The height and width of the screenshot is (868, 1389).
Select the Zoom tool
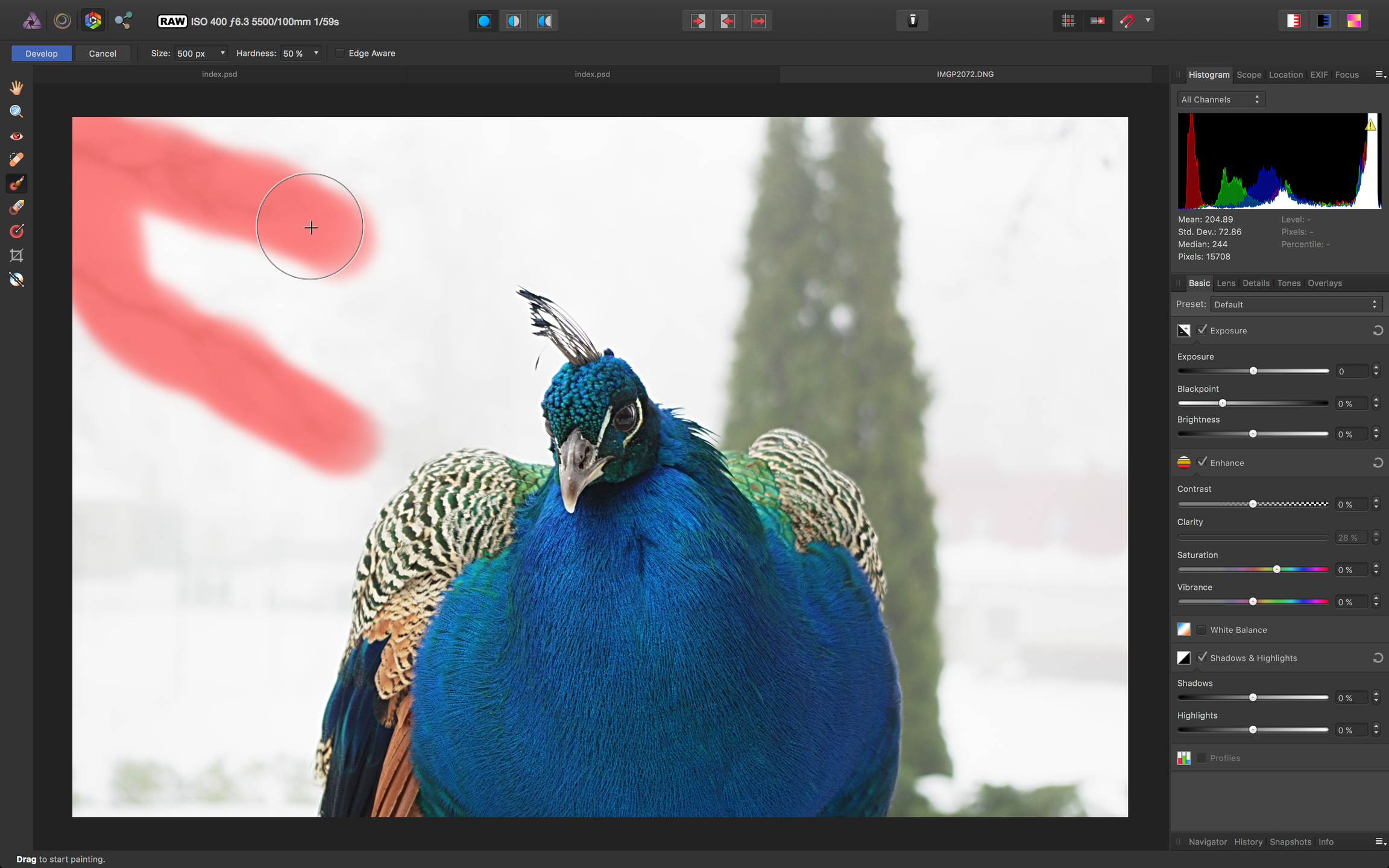pyautogui.click(x=16, y=112)
